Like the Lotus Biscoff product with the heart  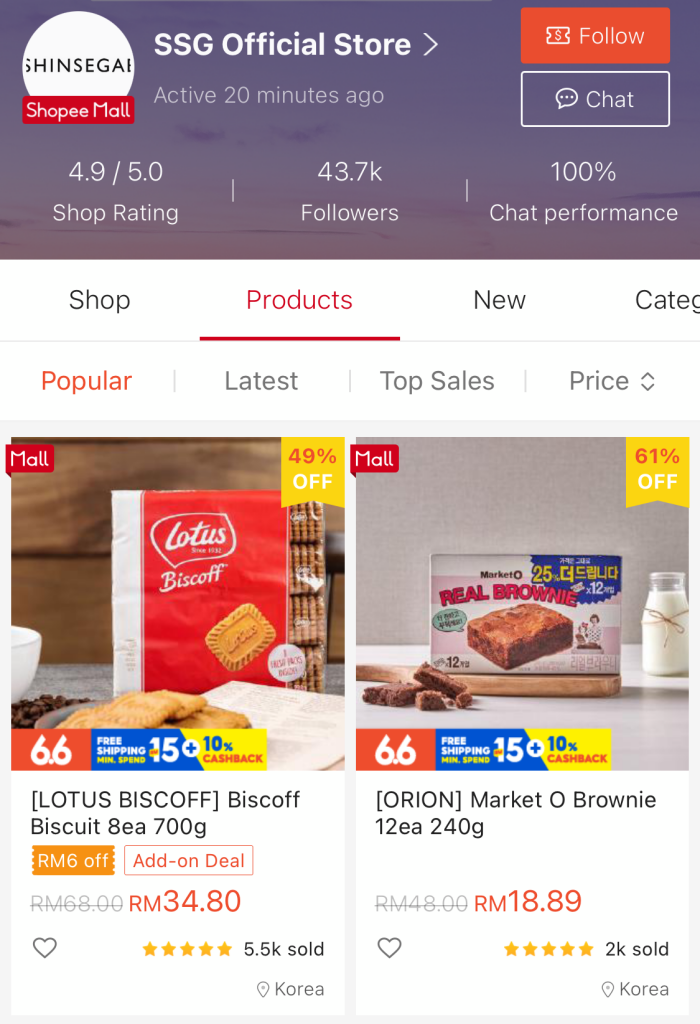pos(45,948)
